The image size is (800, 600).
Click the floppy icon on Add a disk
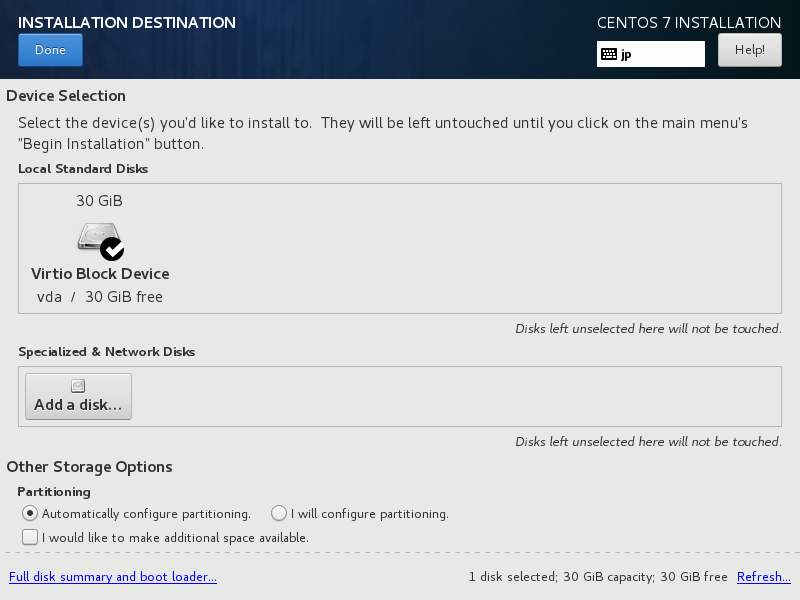(77, 385)
